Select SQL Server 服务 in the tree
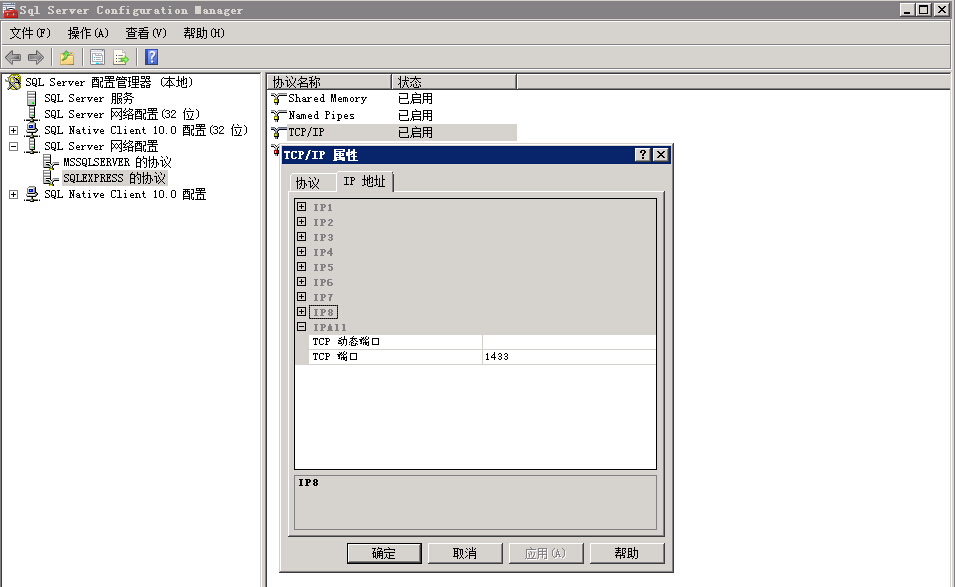This screenshot has width=955, height=587. [89, 98]
